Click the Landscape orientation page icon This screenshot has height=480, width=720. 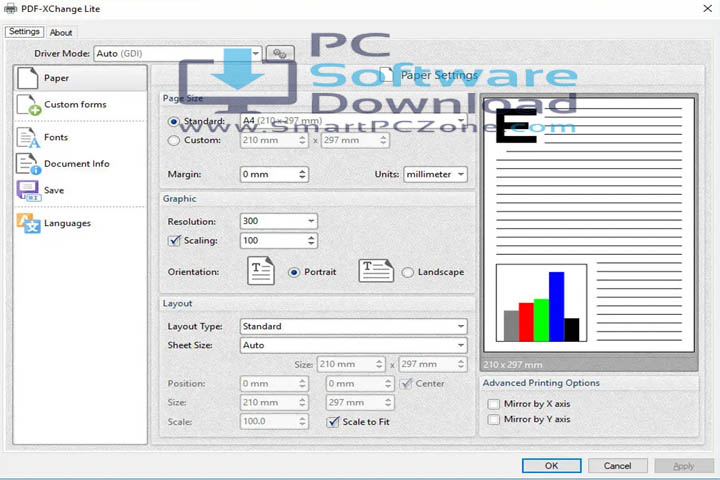[x=376, y=271]
